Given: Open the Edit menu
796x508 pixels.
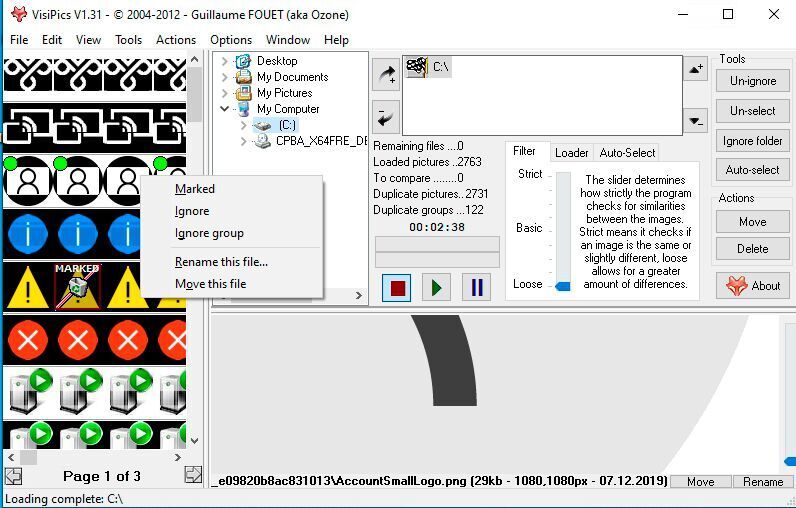Looking at the screenshot, I should click(52, 40).
